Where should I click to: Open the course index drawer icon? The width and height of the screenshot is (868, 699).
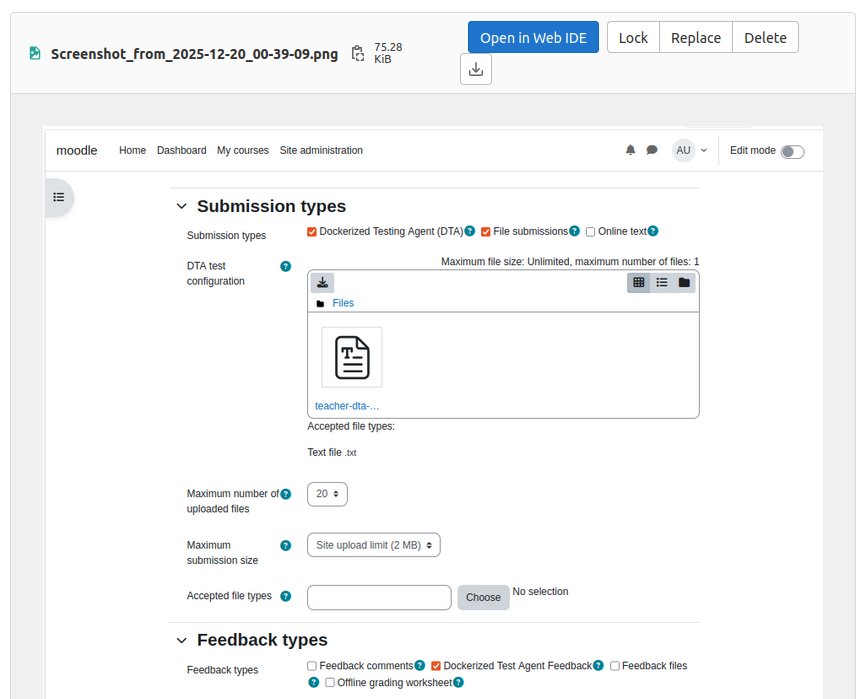59,197
